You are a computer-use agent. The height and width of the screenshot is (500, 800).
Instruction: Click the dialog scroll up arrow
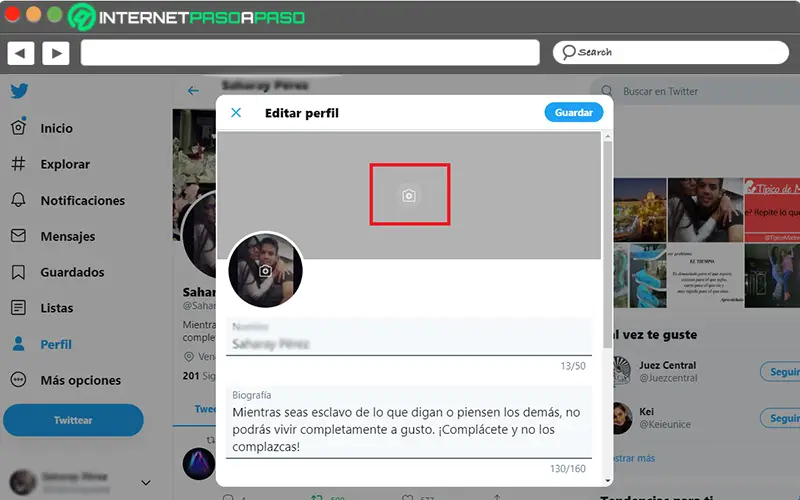pos(607,136)
